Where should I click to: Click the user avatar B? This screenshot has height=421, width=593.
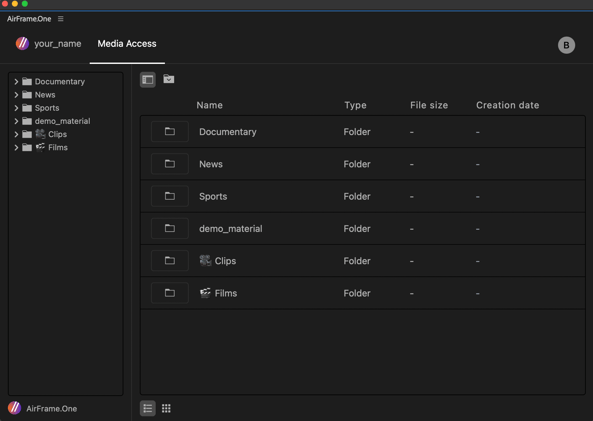coord(566,45)
